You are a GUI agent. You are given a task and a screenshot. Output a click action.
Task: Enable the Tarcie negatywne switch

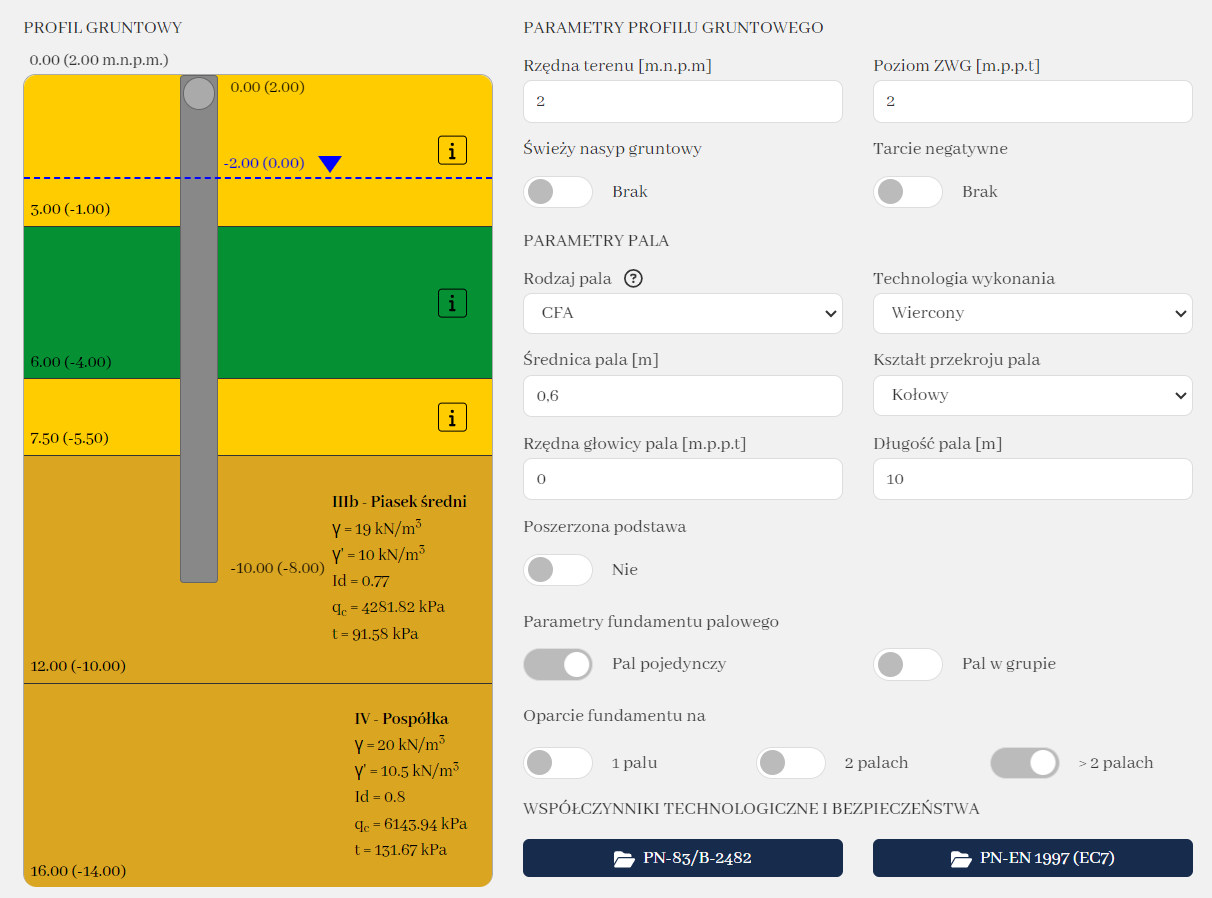[908, 192]
